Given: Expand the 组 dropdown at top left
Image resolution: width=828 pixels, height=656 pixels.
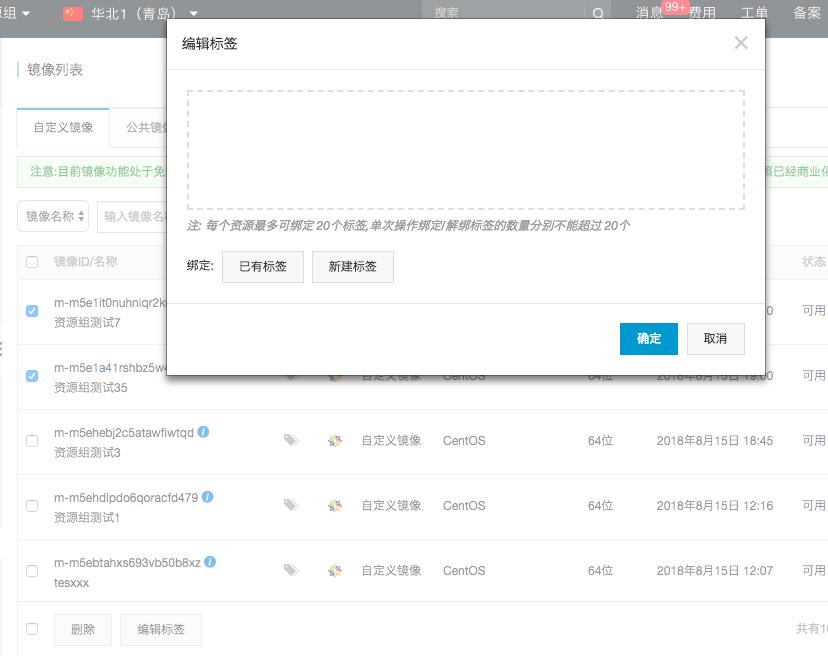Looking at the screenshot, I should click(x=14, y=13).
